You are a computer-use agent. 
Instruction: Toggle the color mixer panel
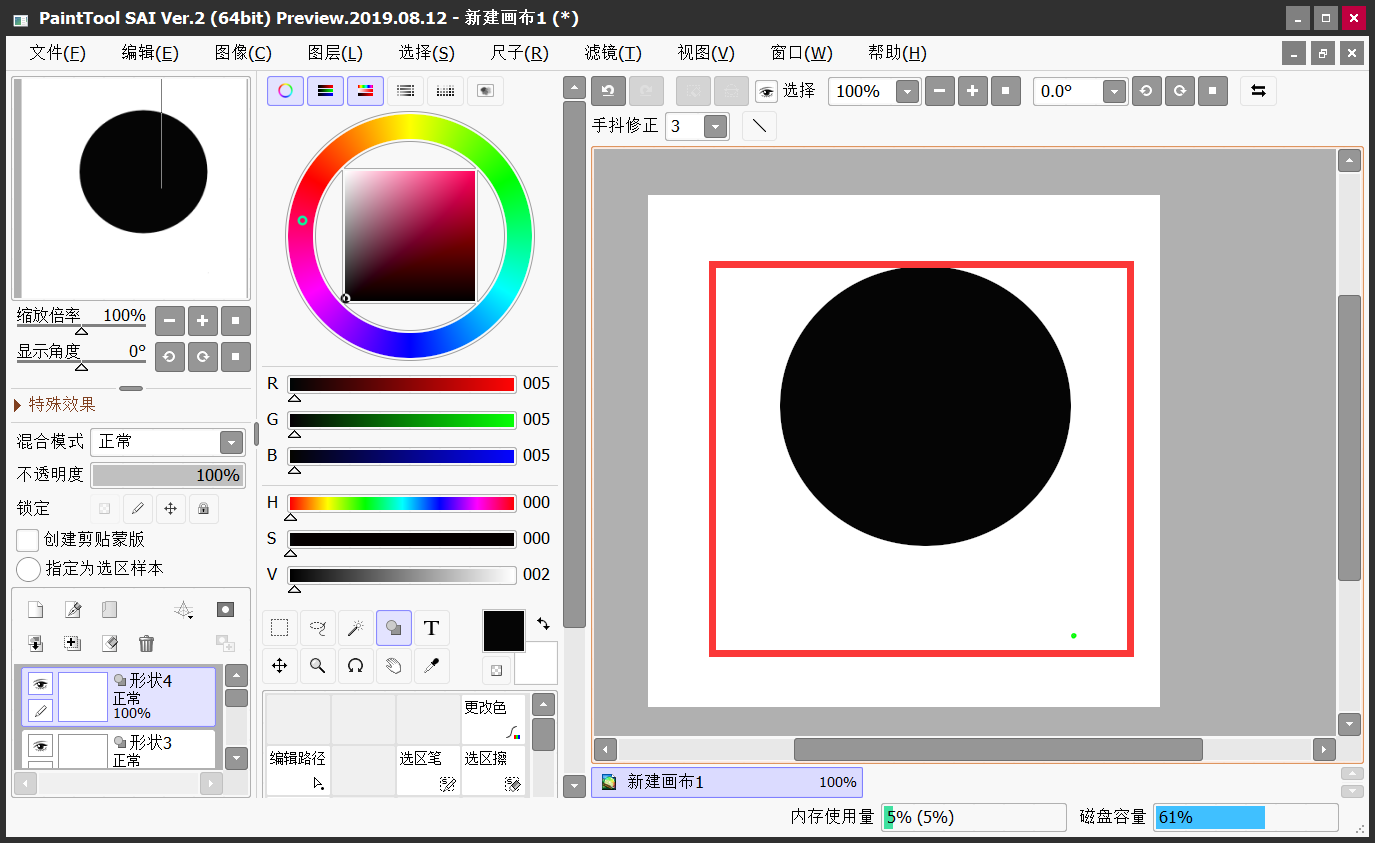[405, 91]
